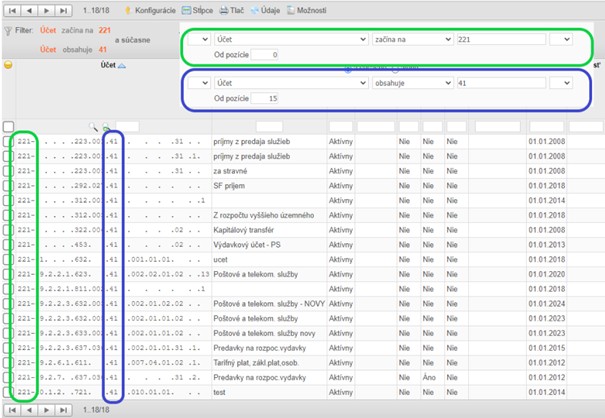
Task: Go to next page in bottom pager
Action: [x=47, y=410]
